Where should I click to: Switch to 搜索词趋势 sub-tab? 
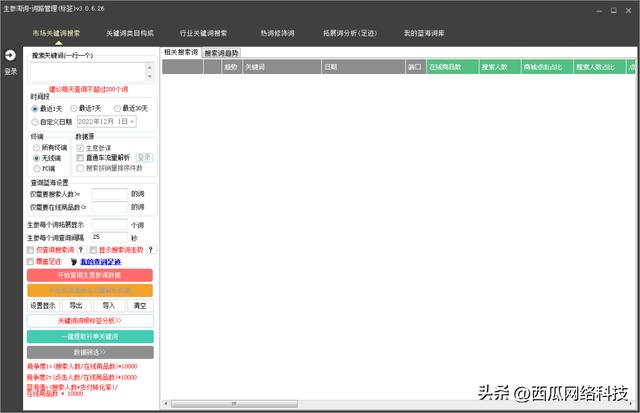pos(221,53)
